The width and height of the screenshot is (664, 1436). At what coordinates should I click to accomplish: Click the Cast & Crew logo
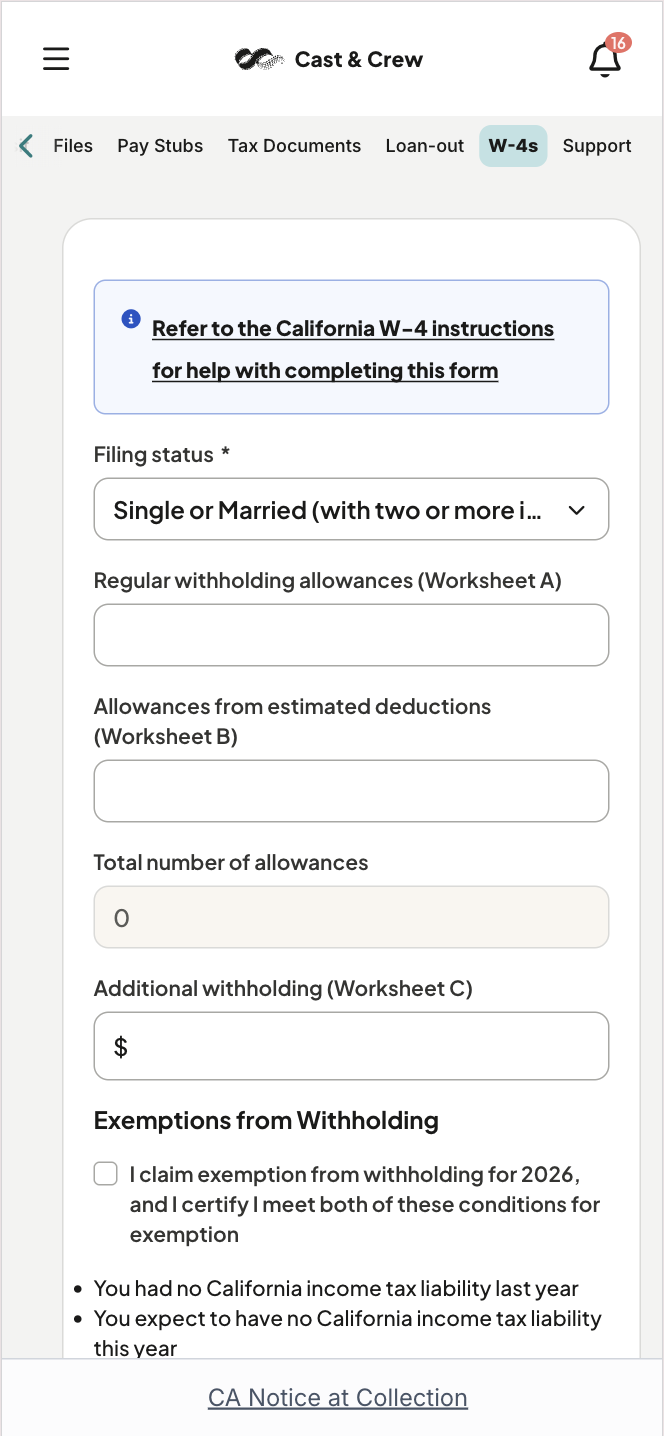[x=329, y=60]
